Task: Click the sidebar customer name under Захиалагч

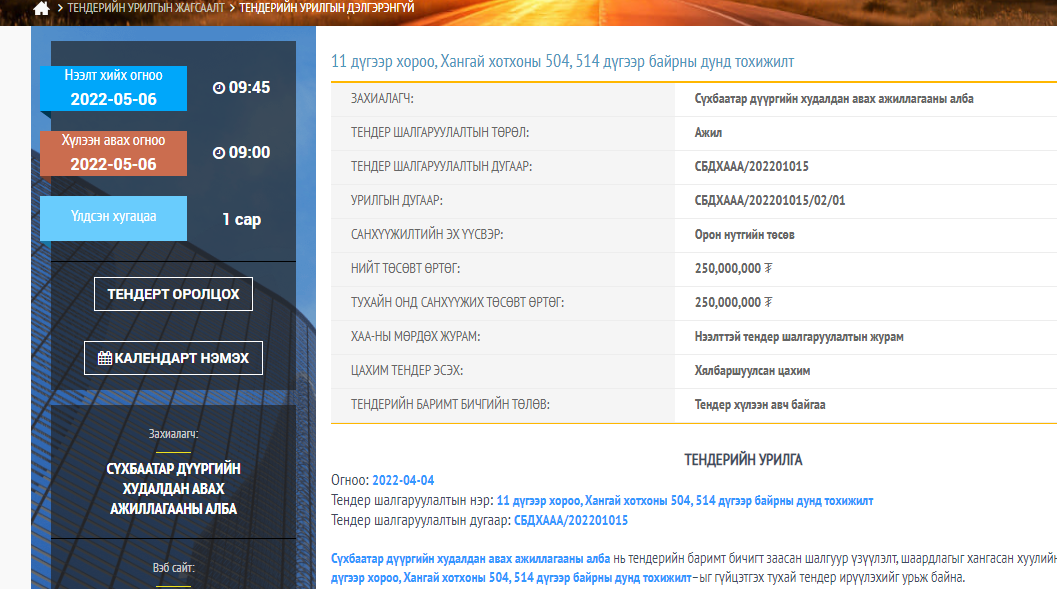Action: (x=173, y=489)
